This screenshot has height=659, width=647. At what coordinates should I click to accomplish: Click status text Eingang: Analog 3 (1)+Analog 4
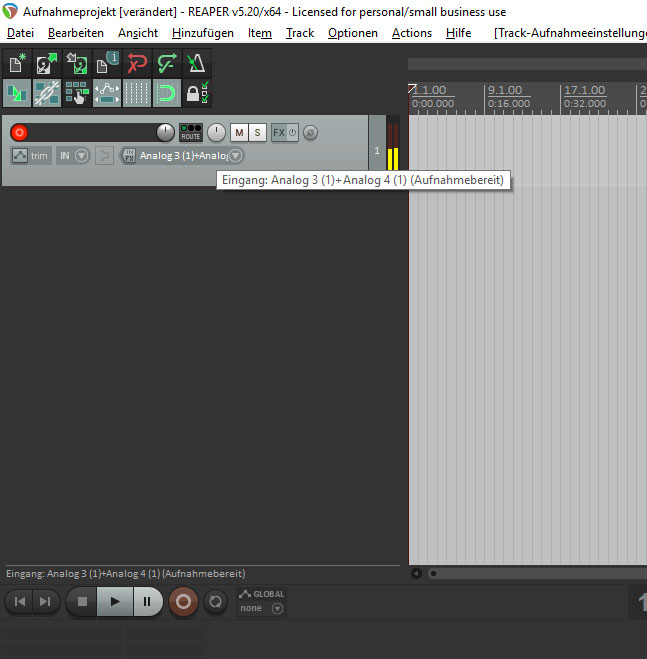click(125, 574)
